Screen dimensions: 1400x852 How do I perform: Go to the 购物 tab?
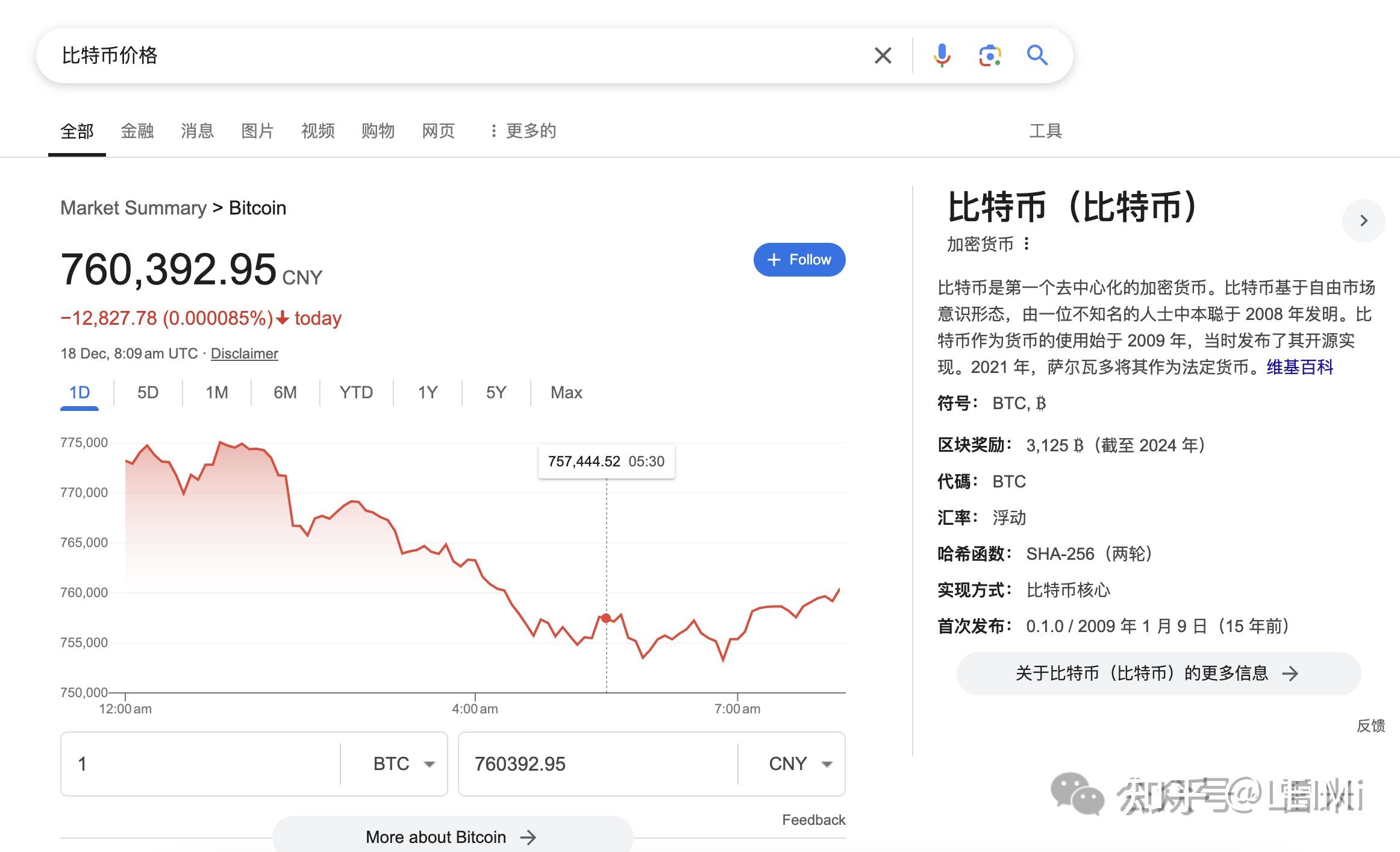pos(378,131)
